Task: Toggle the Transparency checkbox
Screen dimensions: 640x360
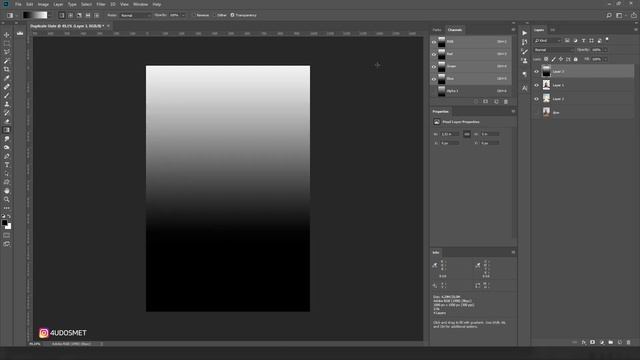Action: (232, 15)
